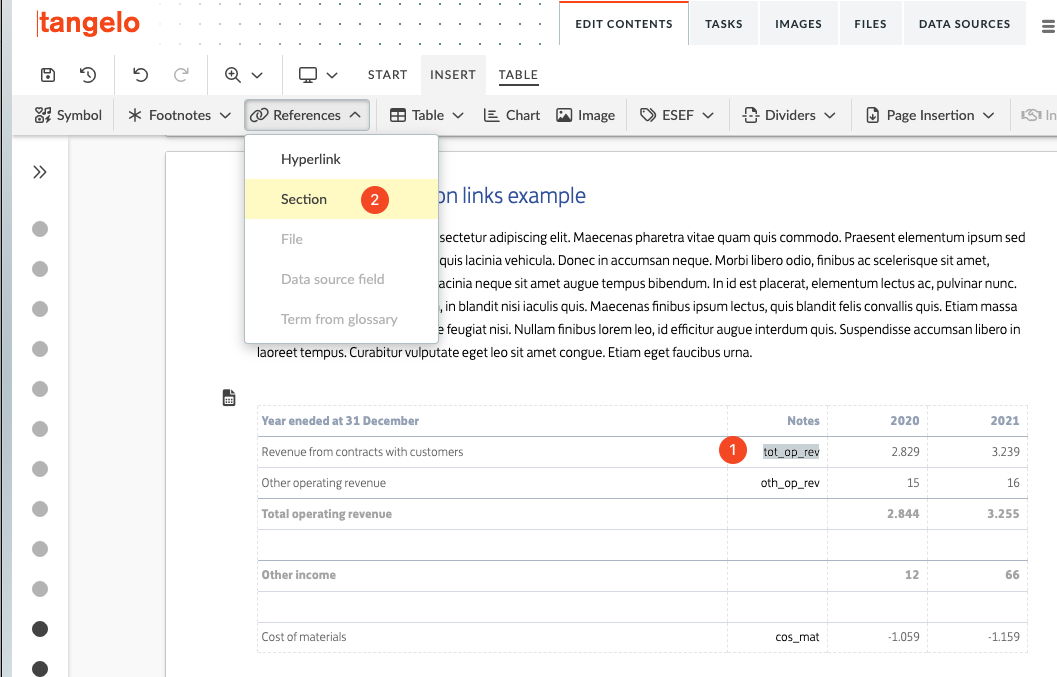Click the table data source icon
This screenshot has width=1057, height=677.
coord(229,398)
